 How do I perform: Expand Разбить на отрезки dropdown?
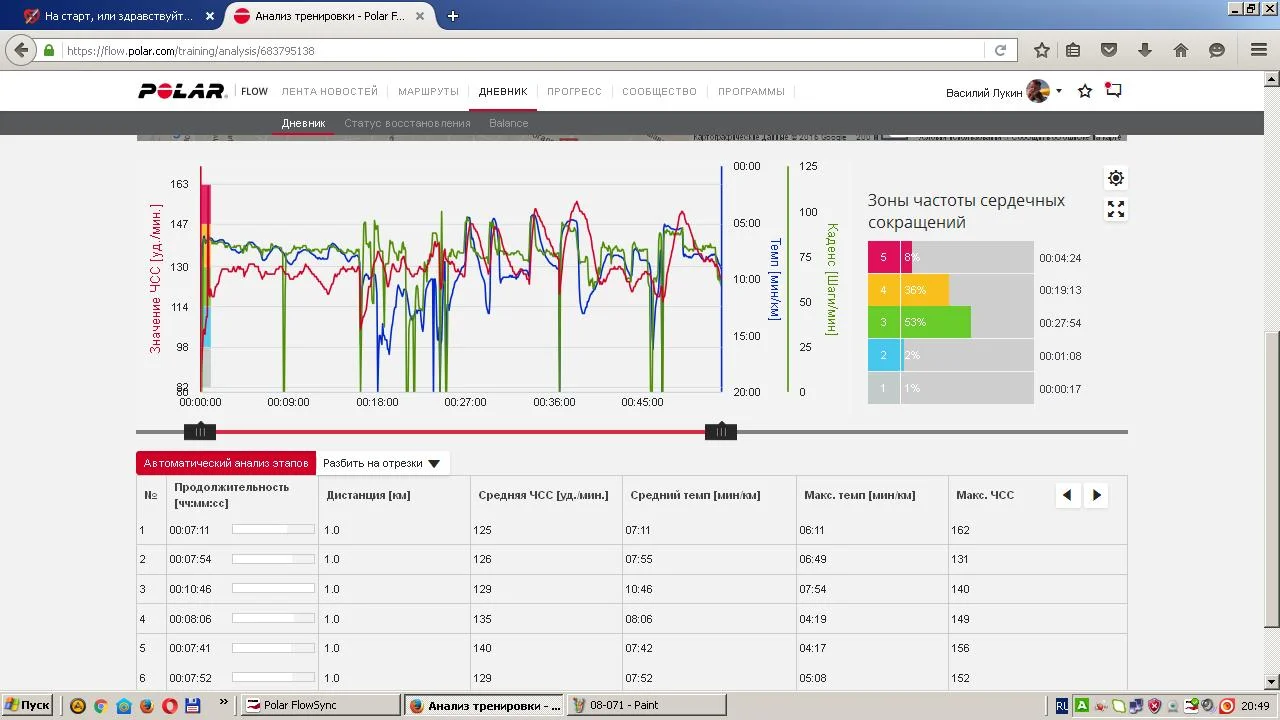(x=382, y=463)
